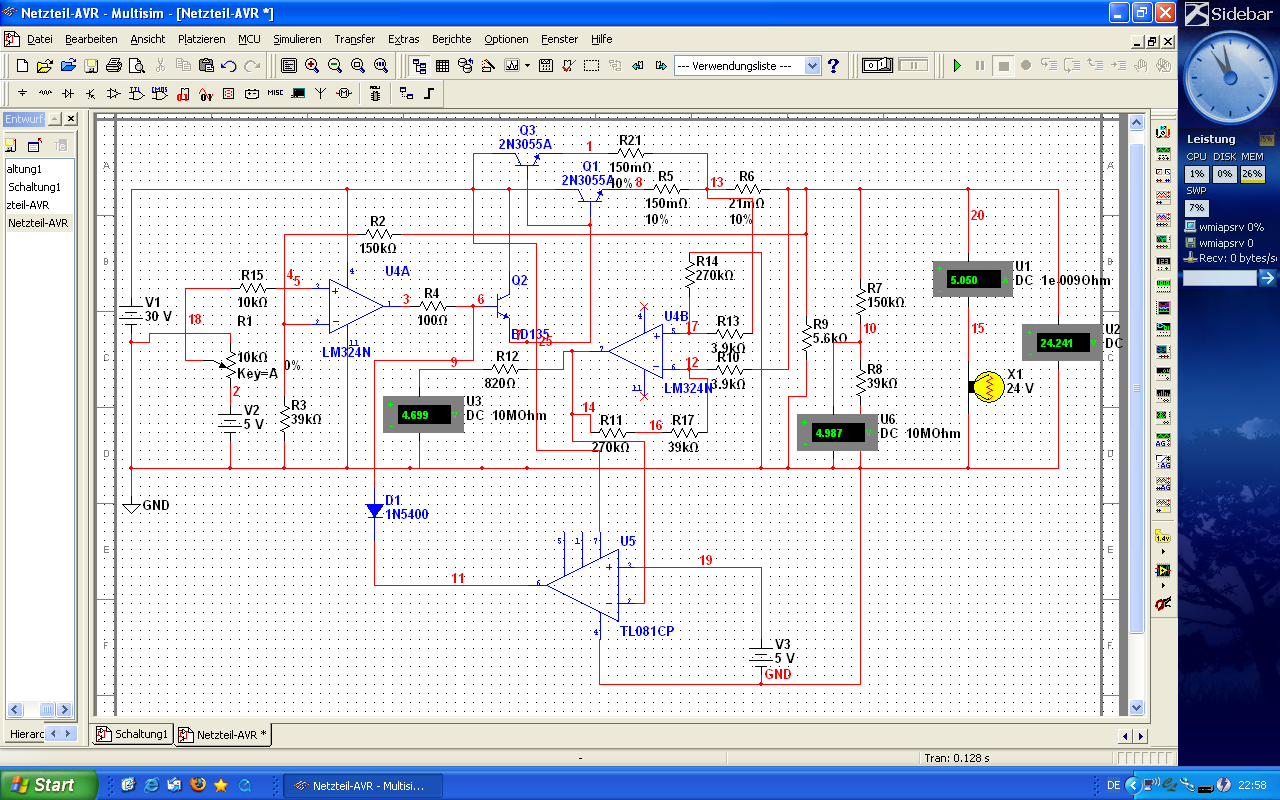This screenshot has width=1280, height=800.
Task: Open the Datei menu
Action: 39,39
